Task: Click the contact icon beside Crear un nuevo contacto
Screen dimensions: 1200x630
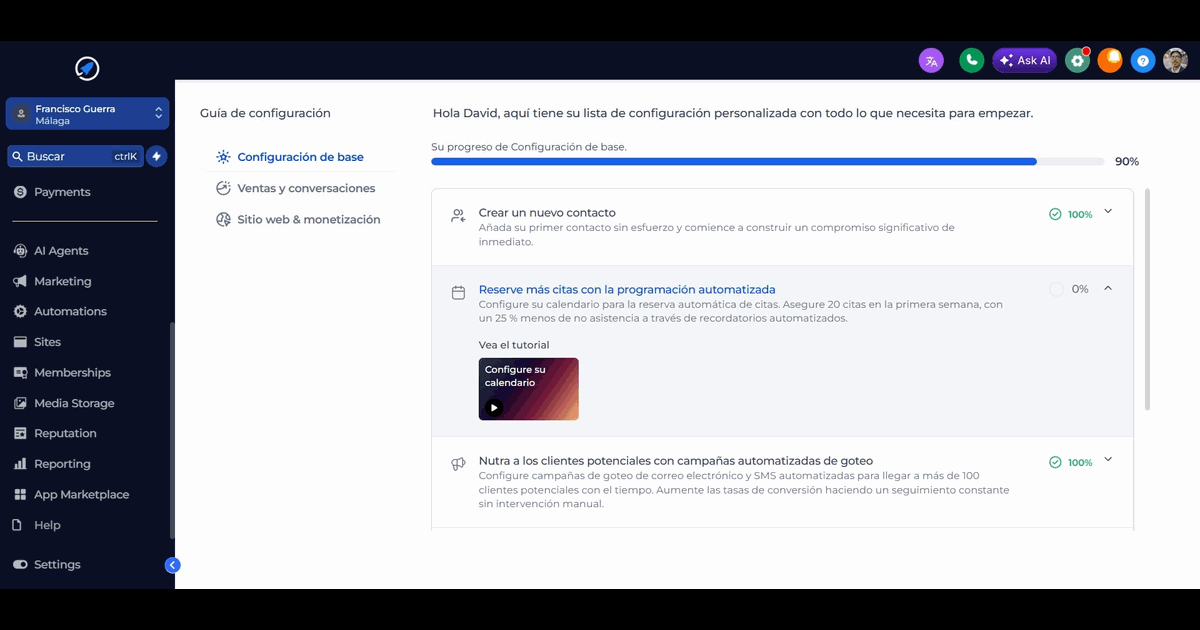Action: click(x=458, y=215)
